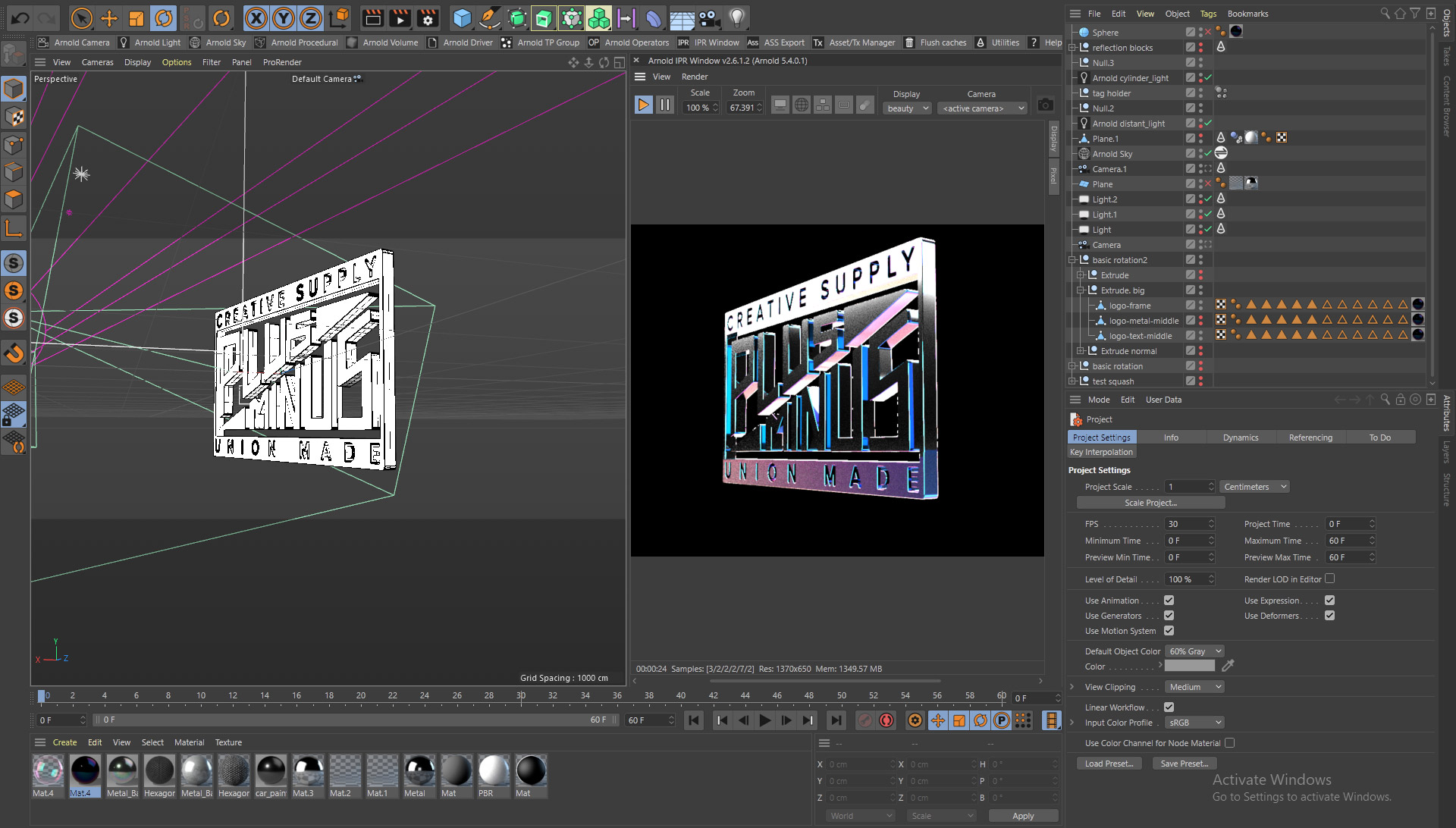Toggle Use Motion System checkbox

click(x=1169, y=631)
